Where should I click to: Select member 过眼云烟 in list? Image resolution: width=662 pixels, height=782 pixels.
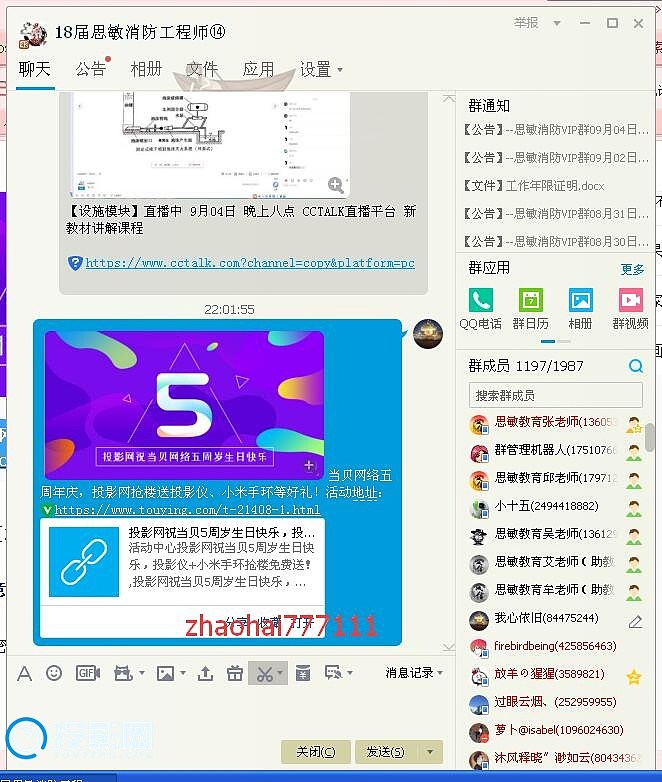(x=555, y=702)
